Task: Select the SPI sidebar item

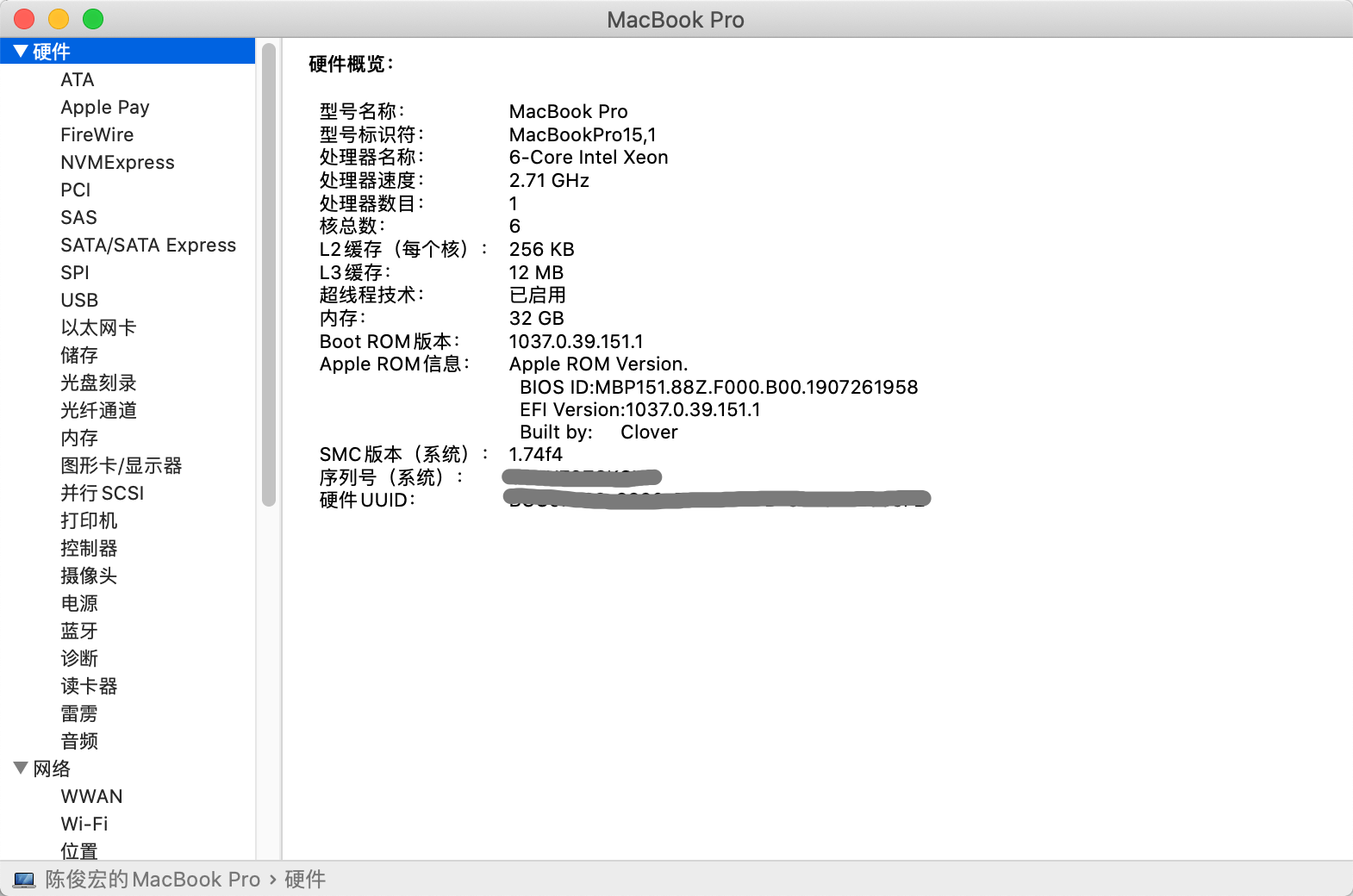Action: (75, 272)
